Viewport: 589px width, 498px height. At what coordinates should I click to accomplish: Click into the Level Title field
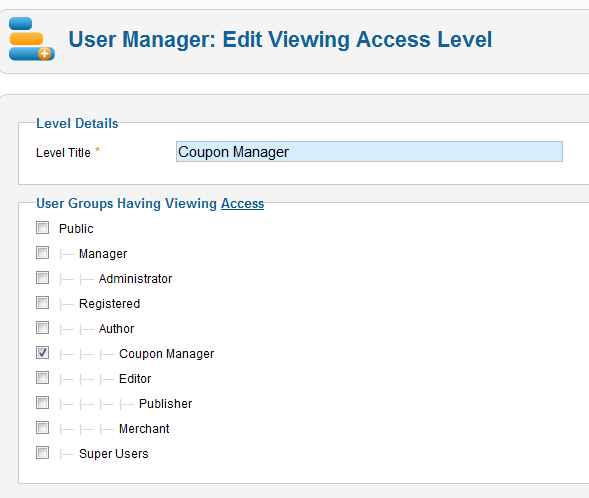369,152
